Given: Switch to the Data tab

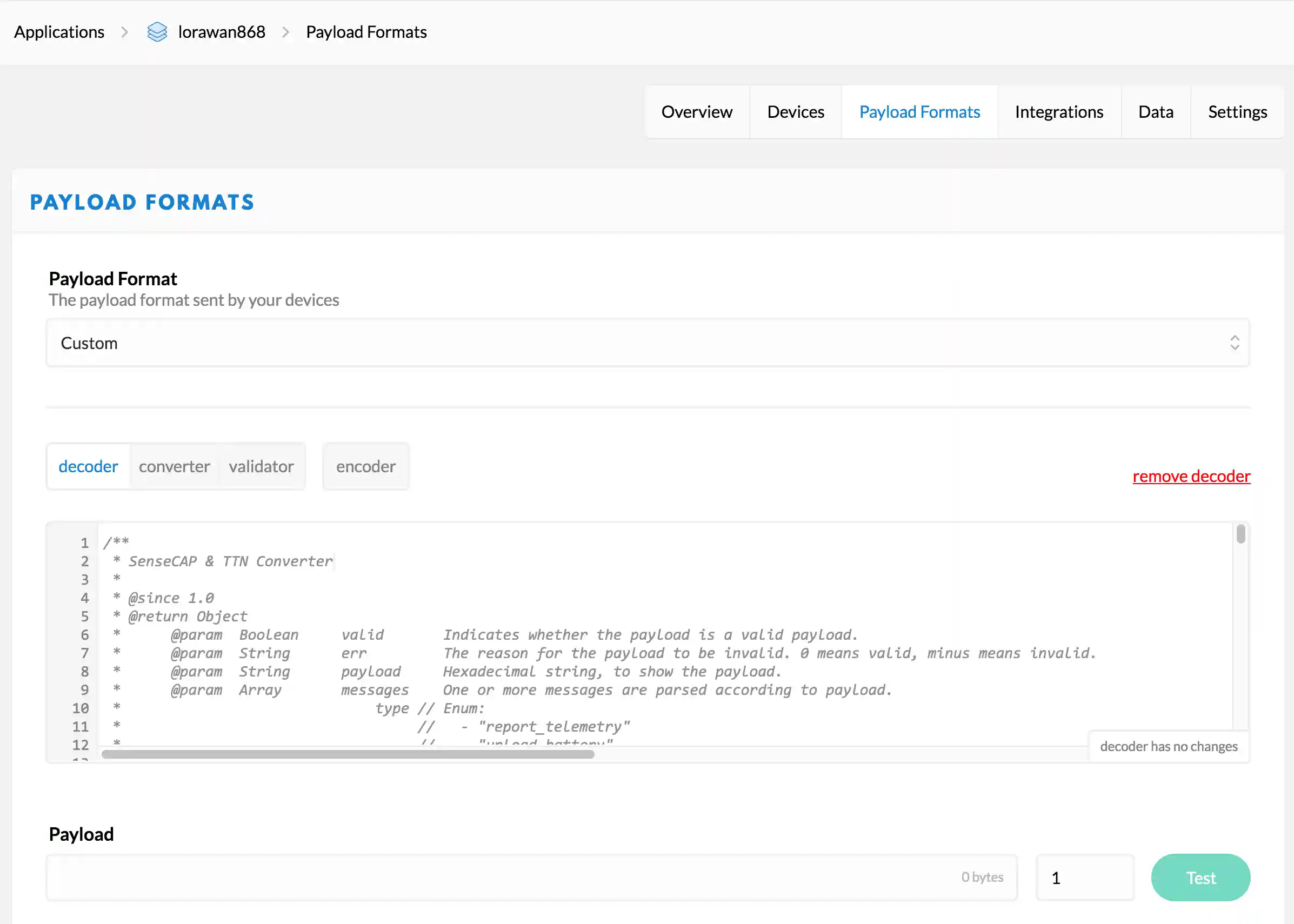Looking at the screenshot, I should pos(1155,112).
